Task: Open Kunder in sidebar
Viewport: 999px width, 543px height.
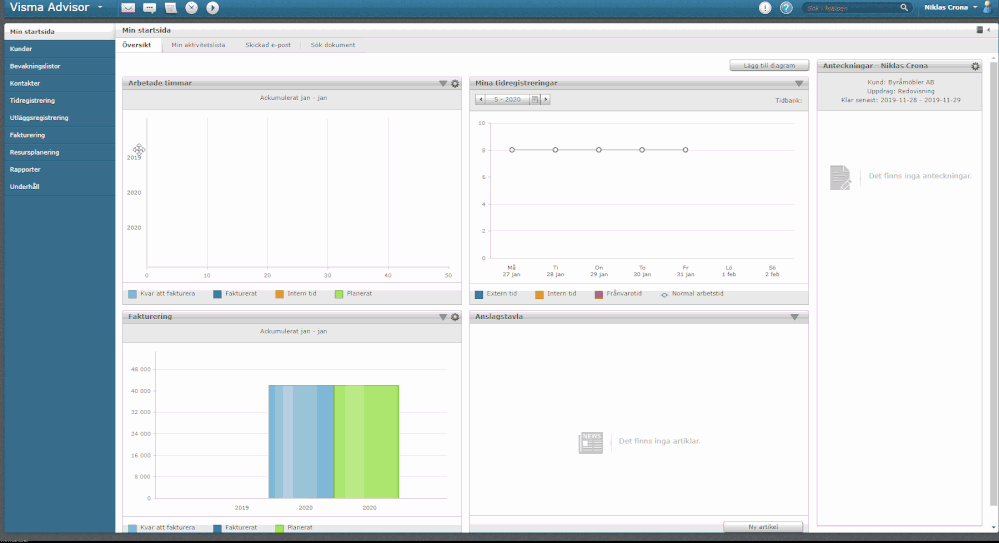Action: pyautogui.click(x=59, y=48)
